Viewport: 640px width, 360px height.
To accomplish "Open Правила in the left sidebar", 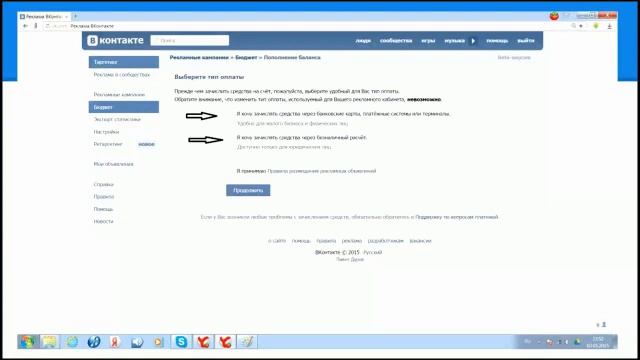I will tap(104, 197).
